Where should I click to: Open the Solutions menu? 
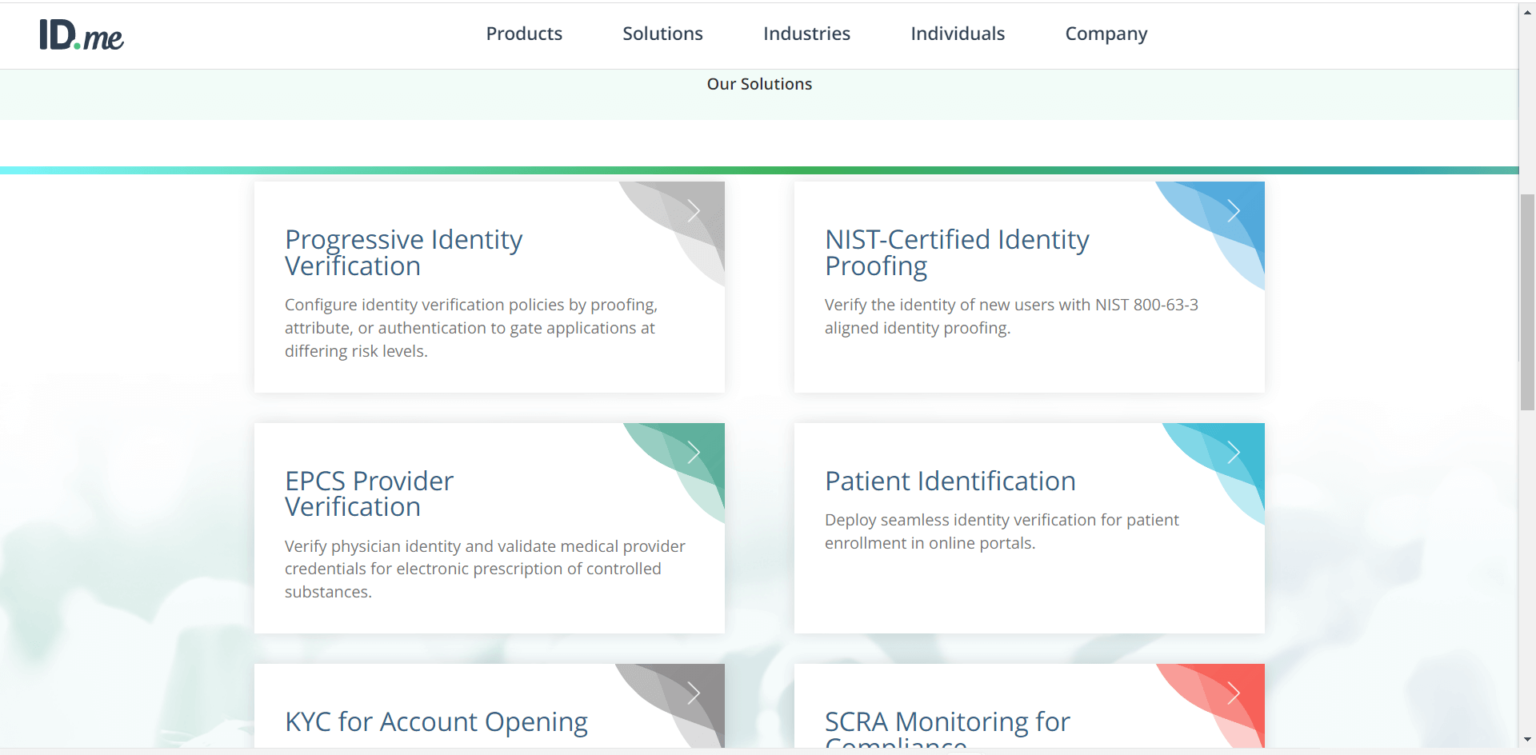pos(663,33)
